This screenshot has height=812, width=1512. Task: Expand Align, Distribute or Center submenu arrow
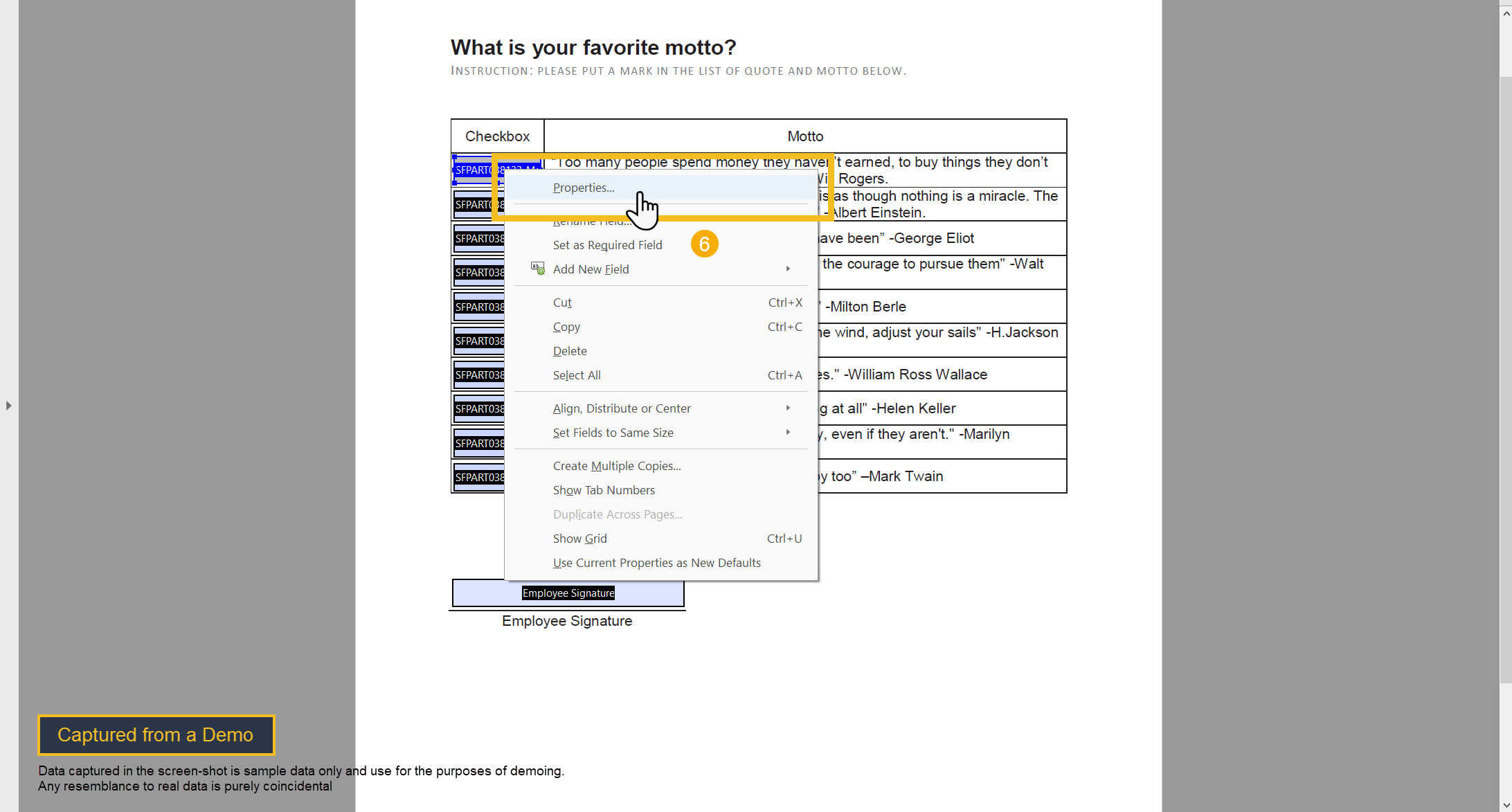[x=788, y=408]
